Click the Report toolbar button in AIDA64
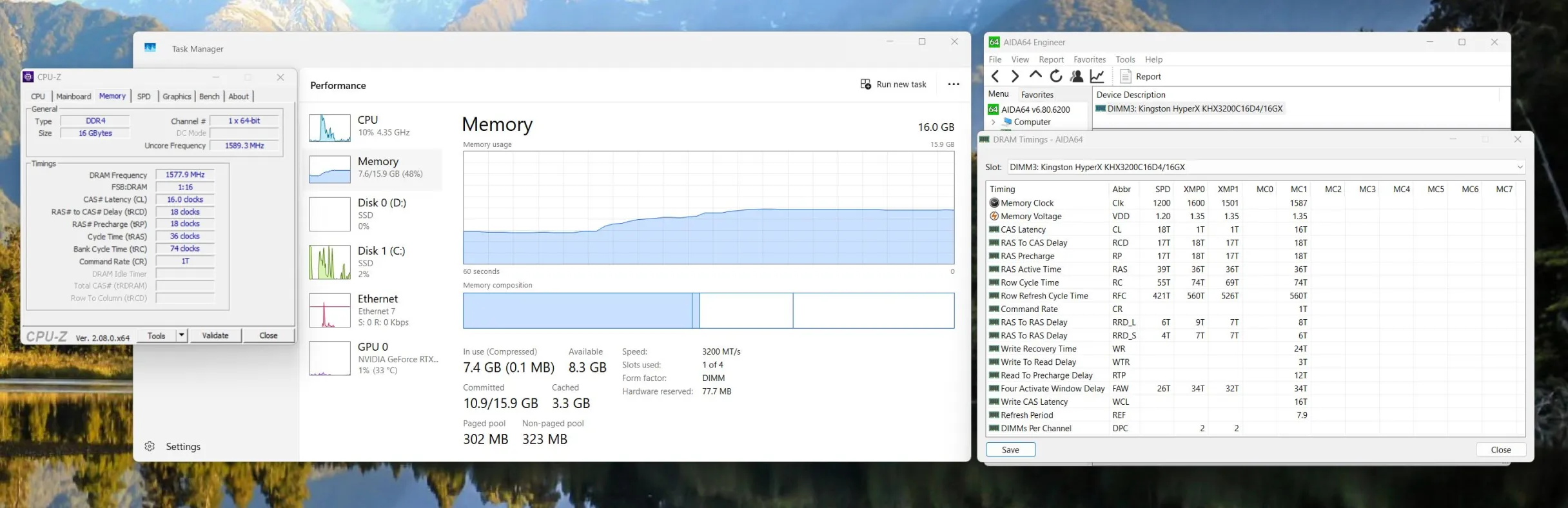The height and width of the screenshot is (508, 1568). click(x=1141, y=77)
